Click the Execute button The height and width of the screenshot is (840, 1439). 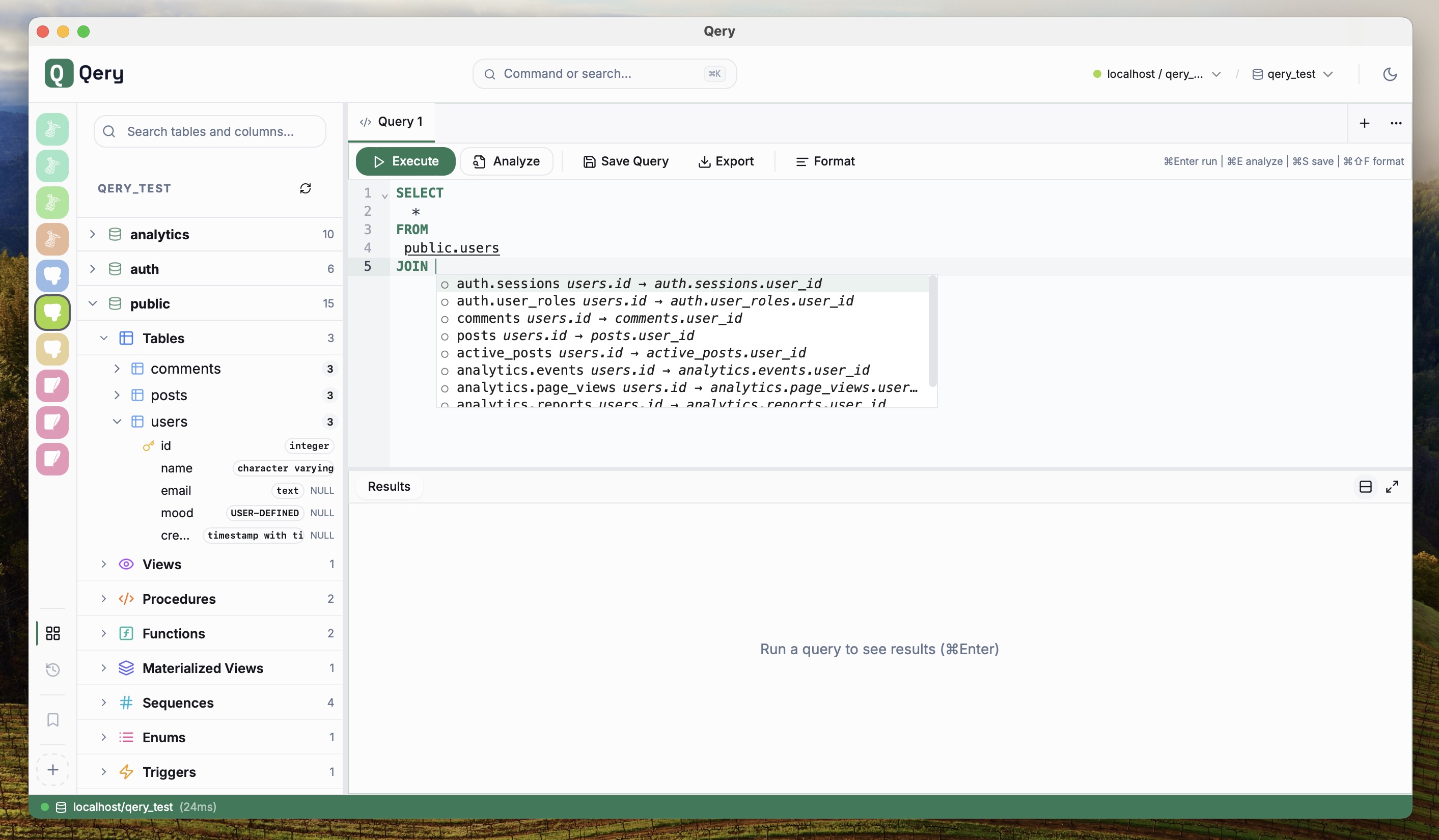click(405, 161)
